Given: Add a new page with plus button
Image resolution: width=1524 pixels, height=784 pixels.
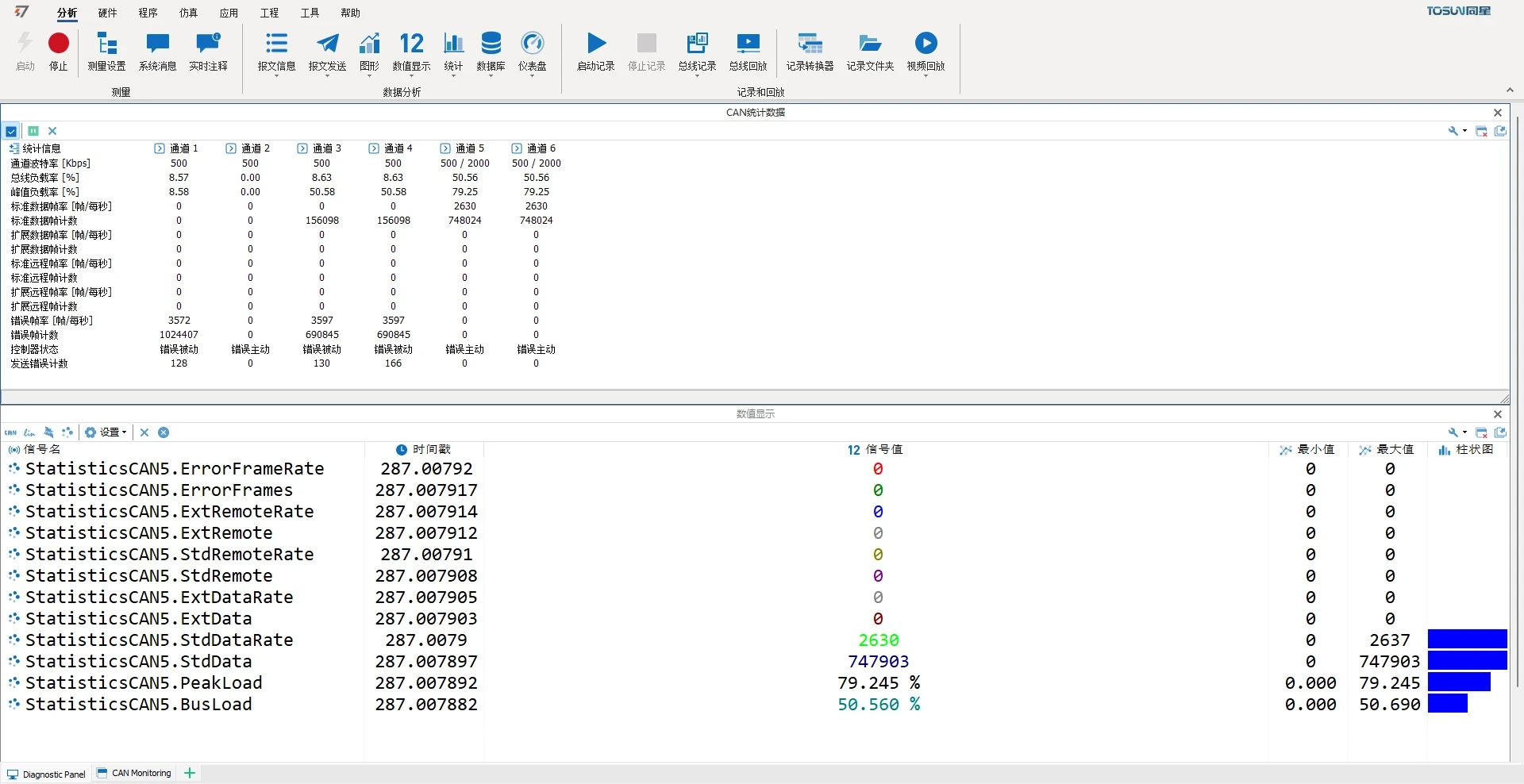Looking at the screenshot, I should (x=190, y=773).
